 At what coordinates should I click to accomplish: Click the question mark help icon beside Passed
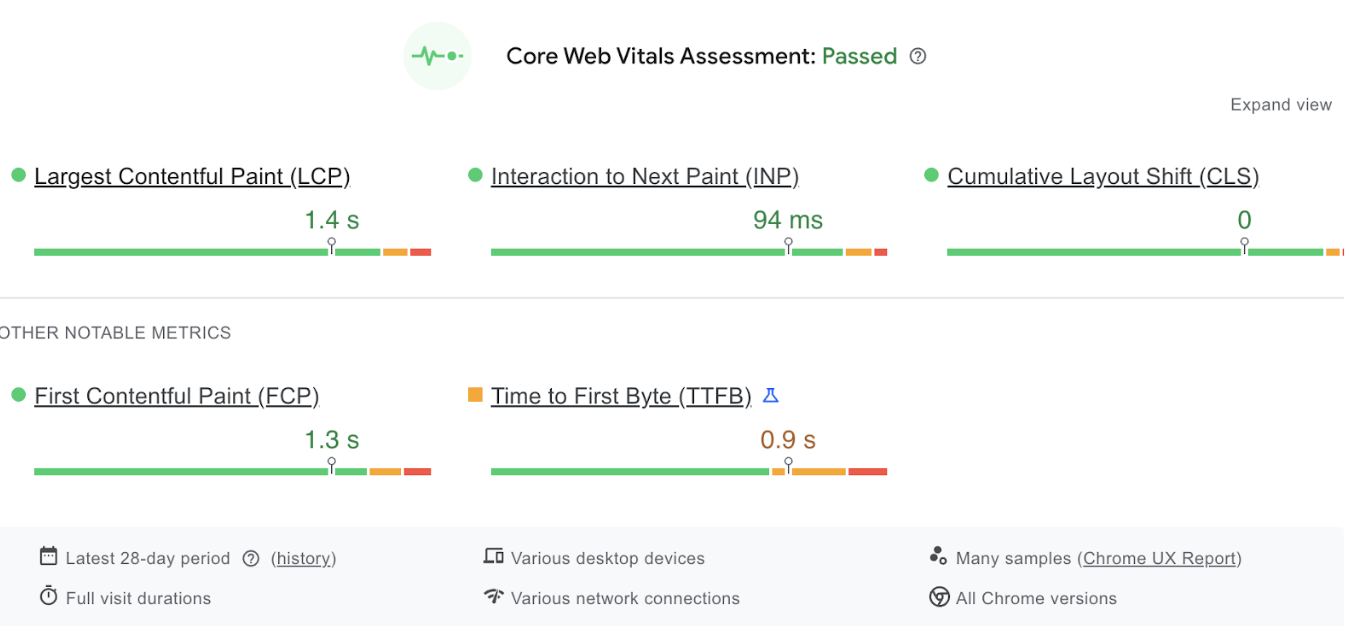point(917,57)
